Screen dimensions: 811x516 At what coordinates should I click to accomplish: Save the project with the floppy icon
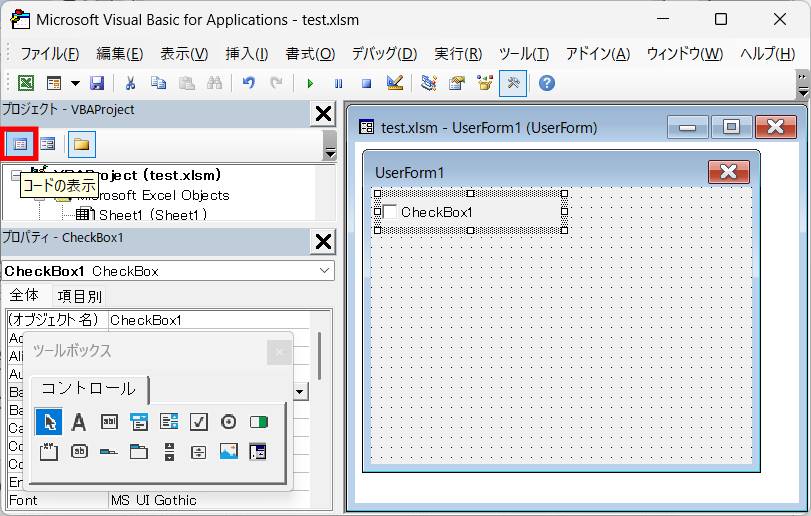point(97,83)
